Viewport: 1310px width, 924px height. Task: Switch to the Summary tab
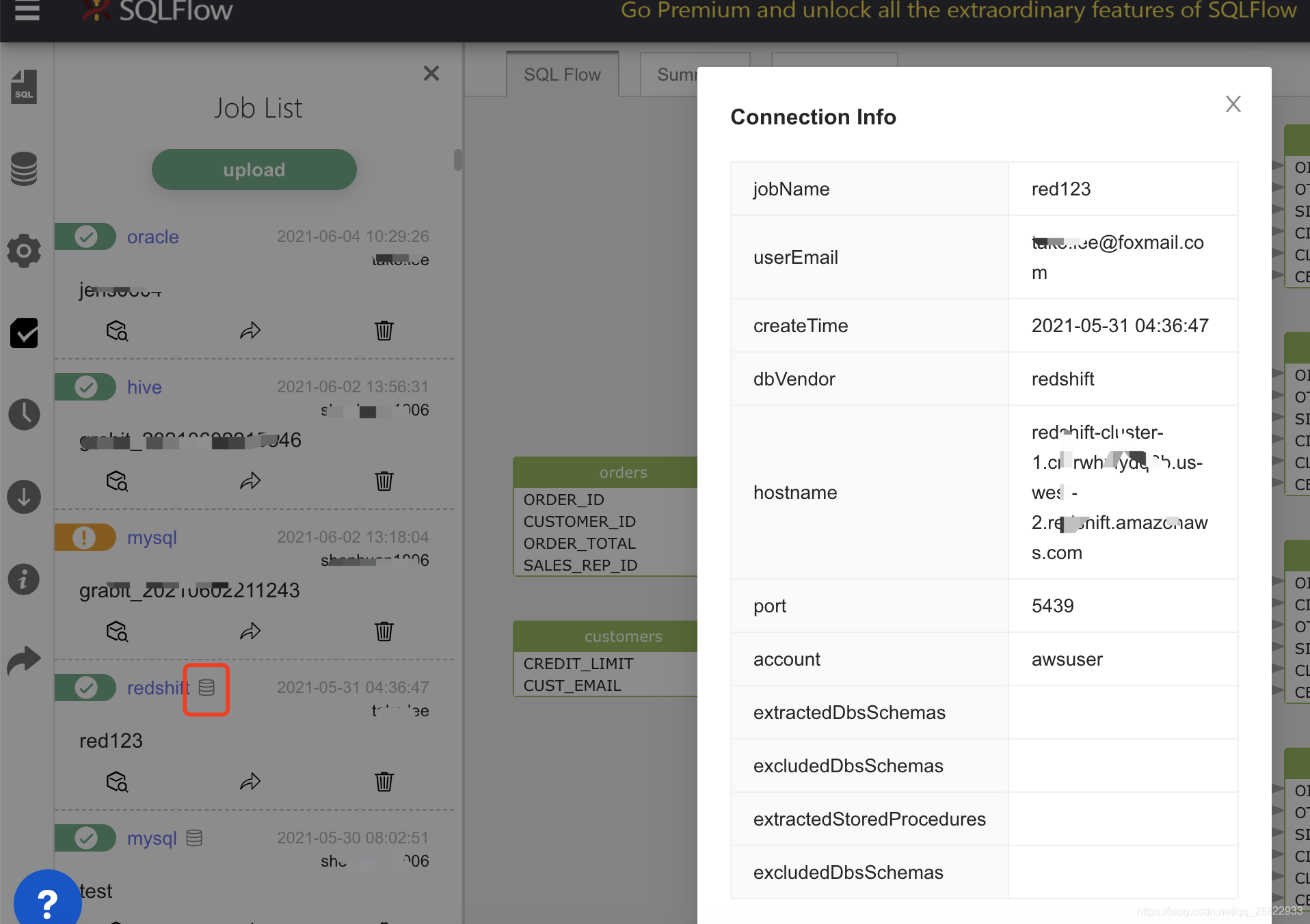pos(669,74)
